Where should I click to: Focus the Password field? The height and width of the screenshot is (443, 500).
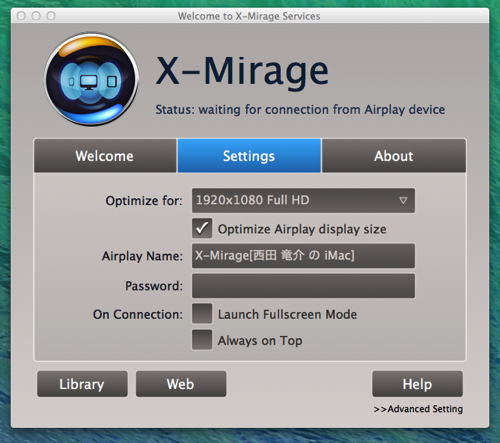[x=303, y=286]
